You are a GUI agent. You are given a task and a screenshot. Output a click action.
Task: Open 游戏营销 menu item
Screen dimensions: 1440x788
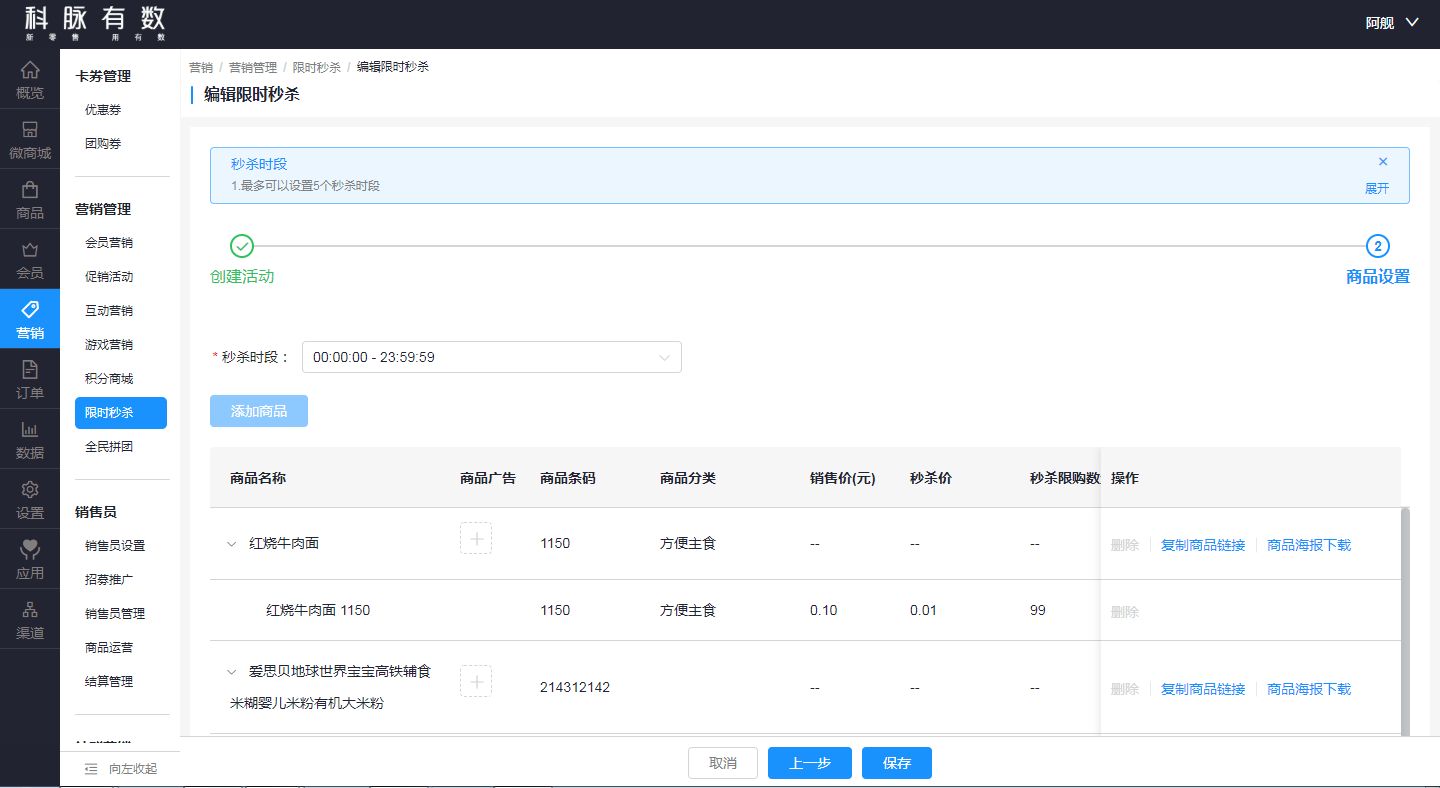[109, 345]
